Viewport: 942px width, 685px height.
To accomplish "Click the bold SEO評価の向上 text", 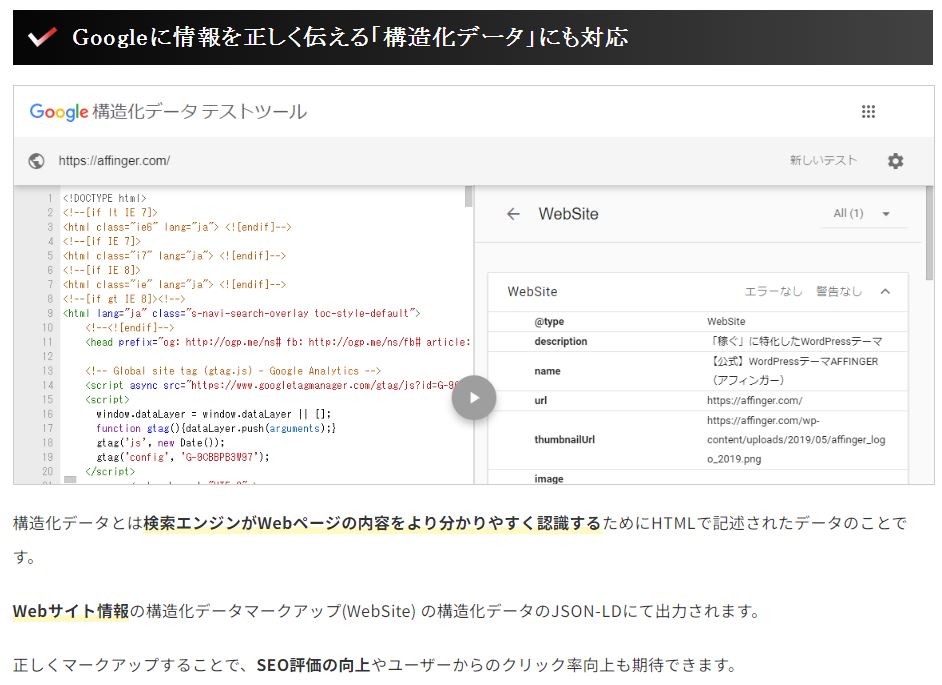I will tap(313, 665).
